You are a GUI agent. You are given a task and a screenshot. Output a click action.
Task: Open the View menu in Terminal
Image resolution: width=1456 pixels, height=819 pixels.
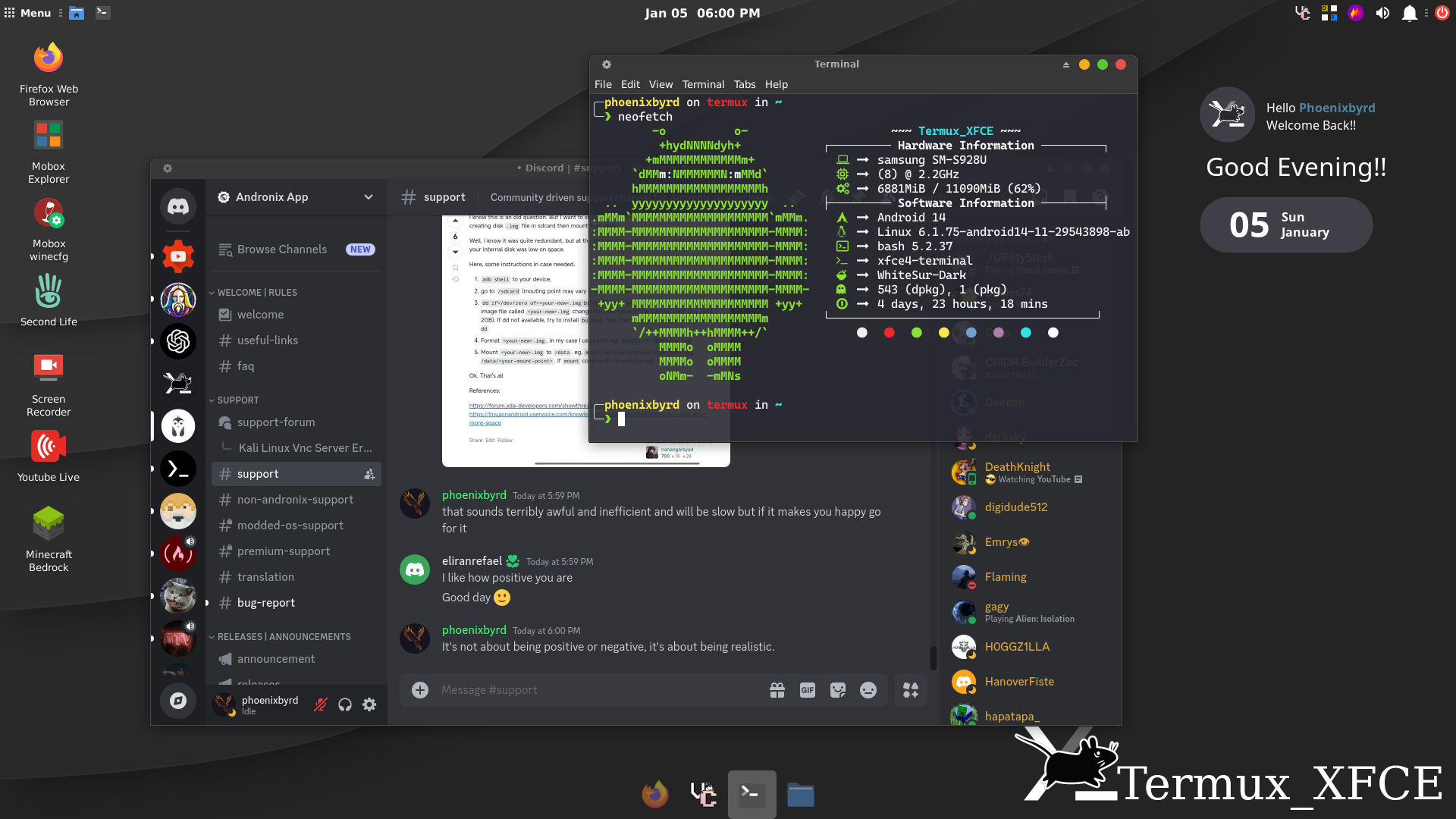coord(661,84)
